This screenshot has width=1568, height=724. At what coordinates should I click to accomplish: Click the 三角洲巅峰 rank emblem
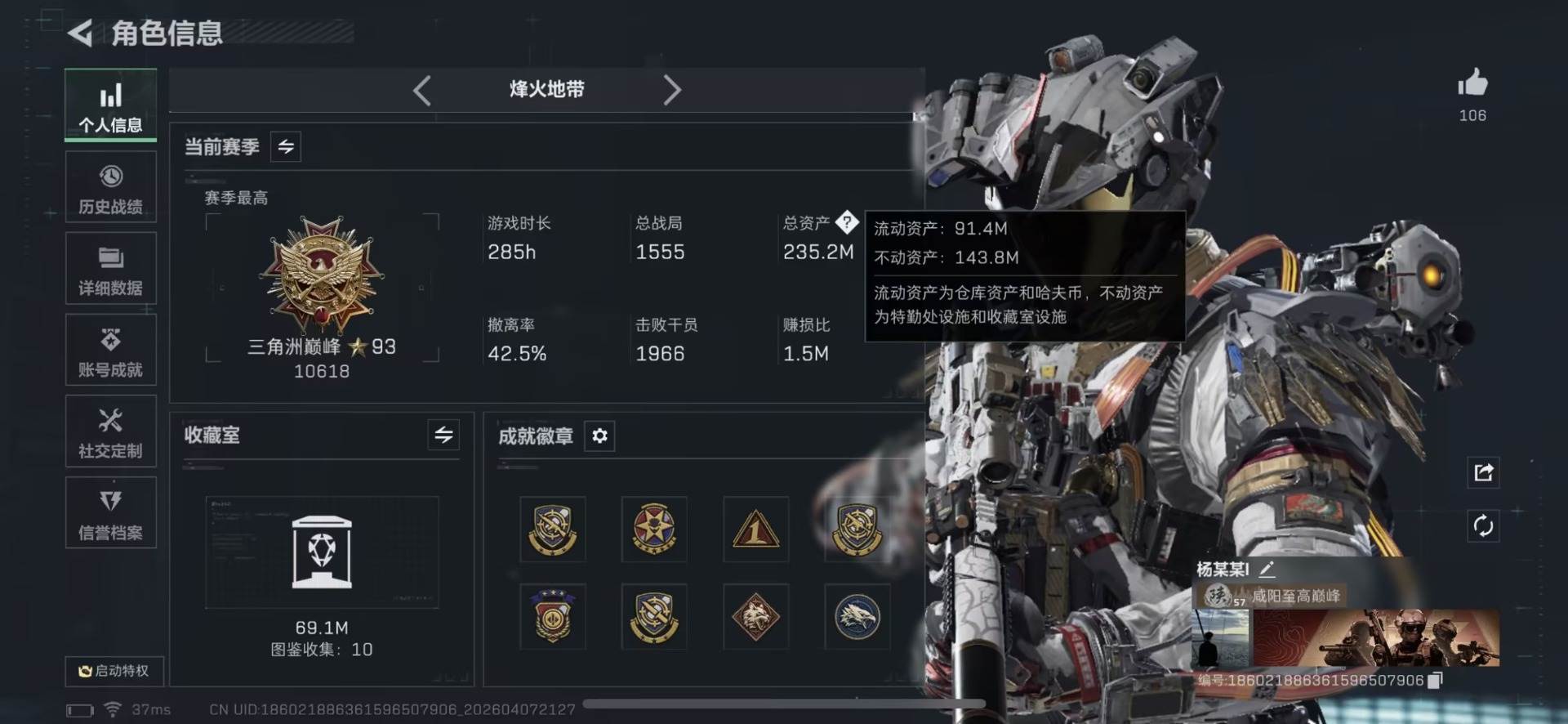322,275
